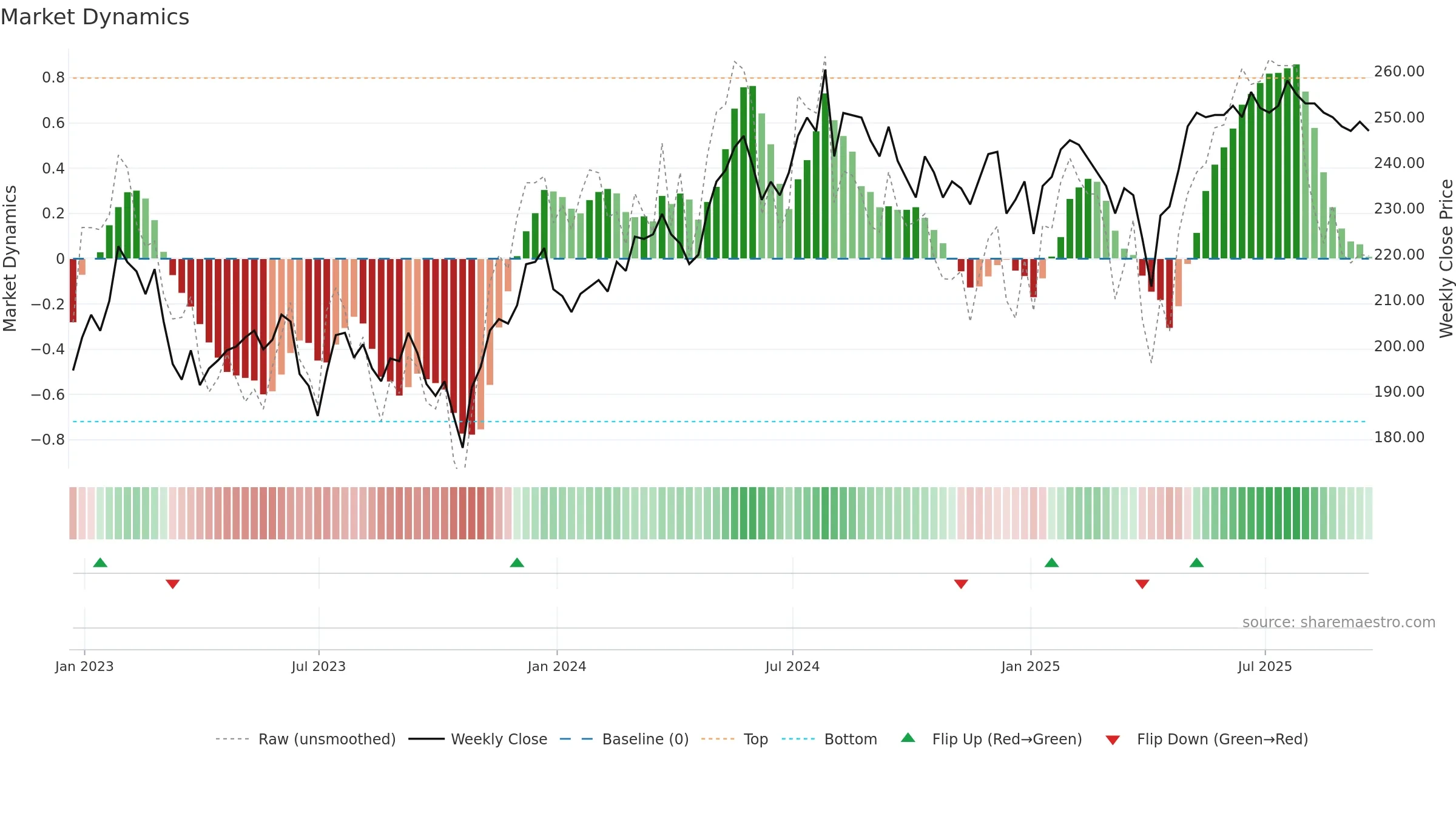This screenshot has width=1456, height=819.
Task: Click the 240.00 price axis label
Action: 1399,163
